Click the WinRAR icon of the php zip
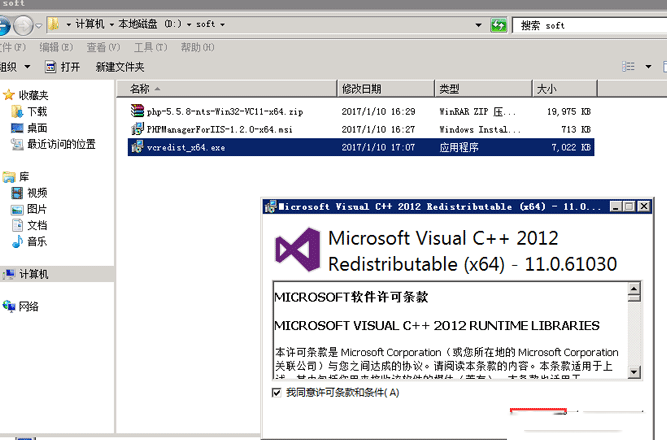Image resolution: width=667 pixels, height=440 pixels. coord(137,111)
